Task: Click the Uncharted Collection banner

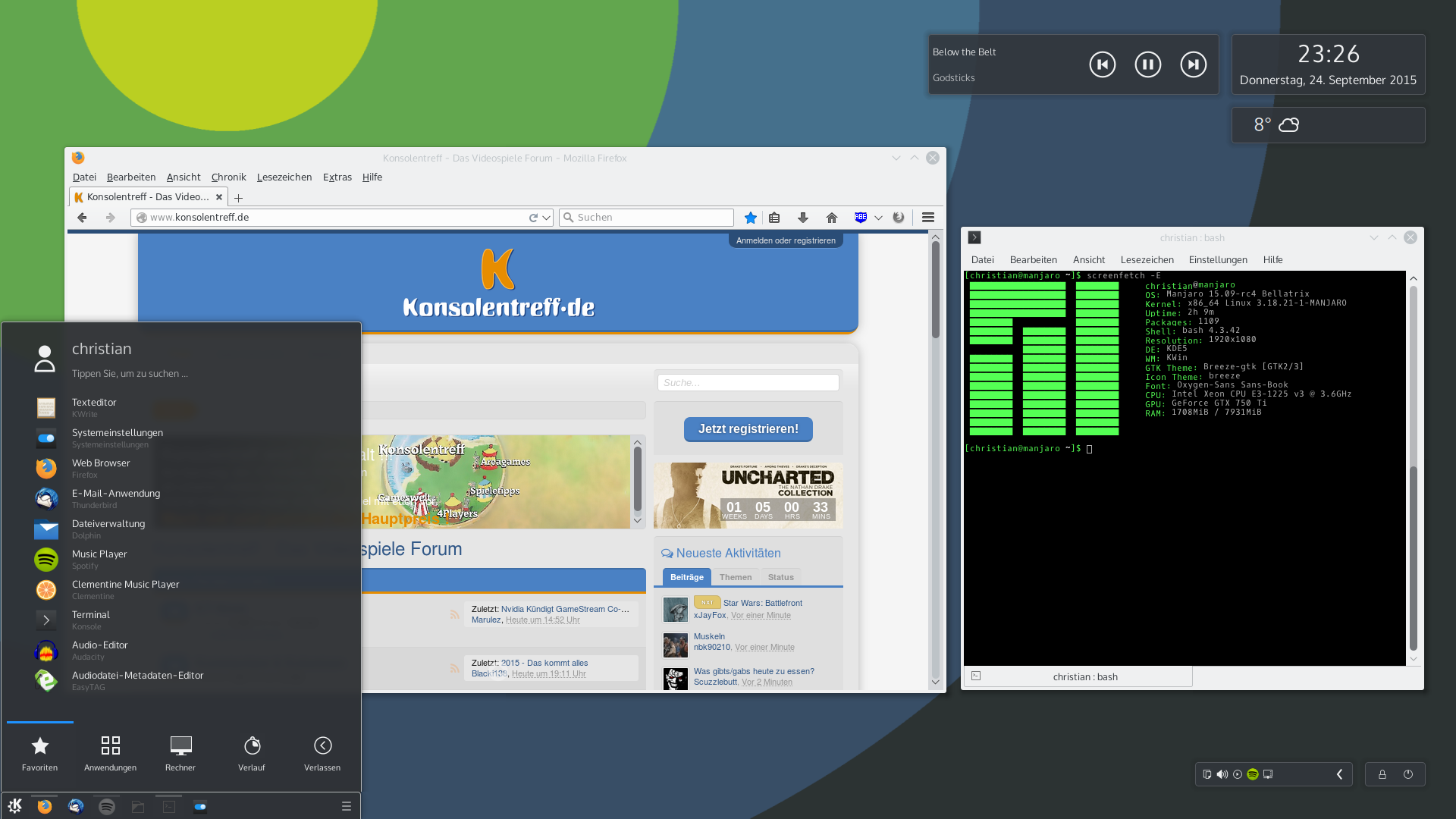Action: click(x=748, y=495)
